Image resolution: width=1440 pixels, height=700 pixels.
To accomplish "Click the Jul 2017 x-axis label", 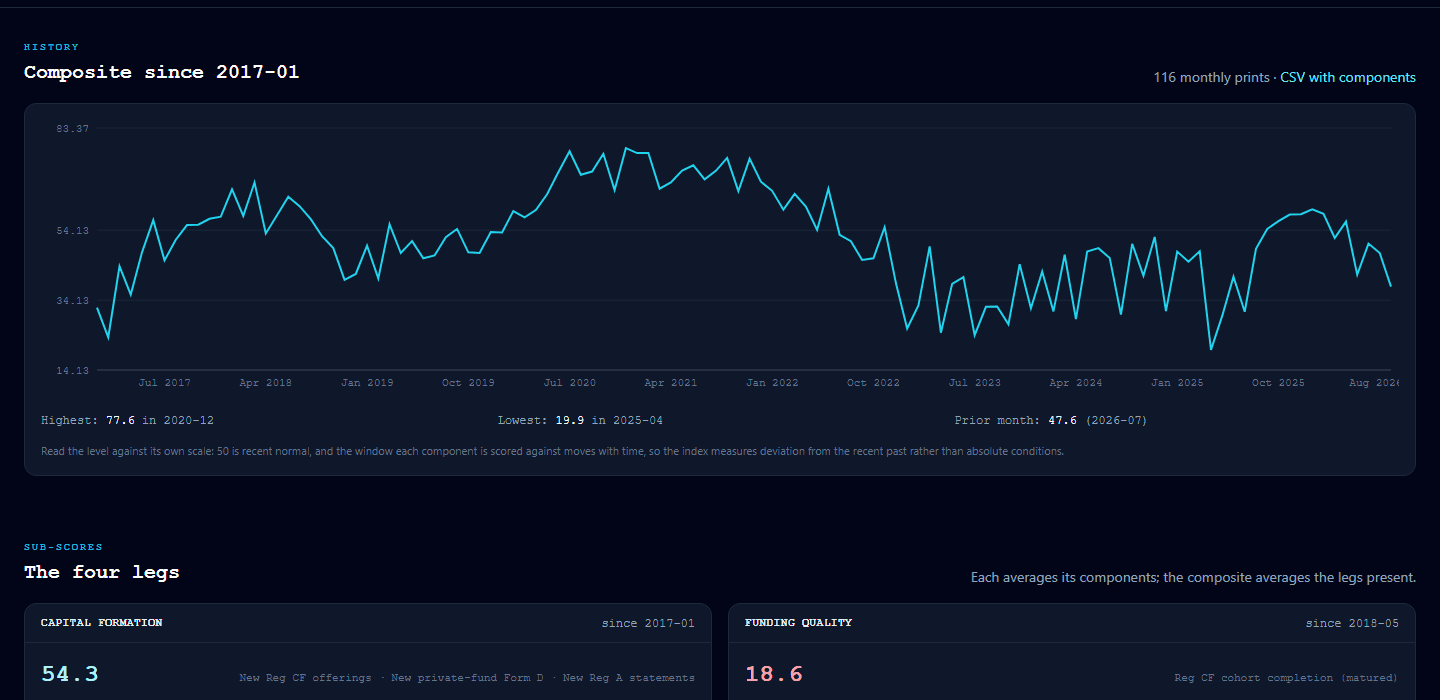I will pyautogui.click(x=164, y=383).
